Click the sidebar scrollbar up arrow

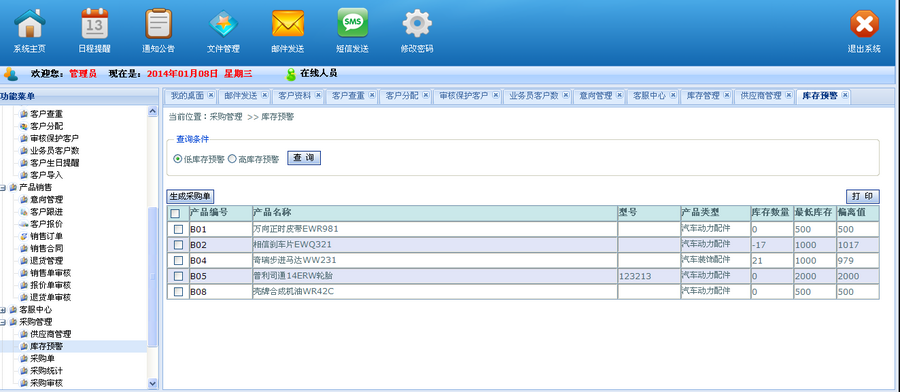click(152, 111)
